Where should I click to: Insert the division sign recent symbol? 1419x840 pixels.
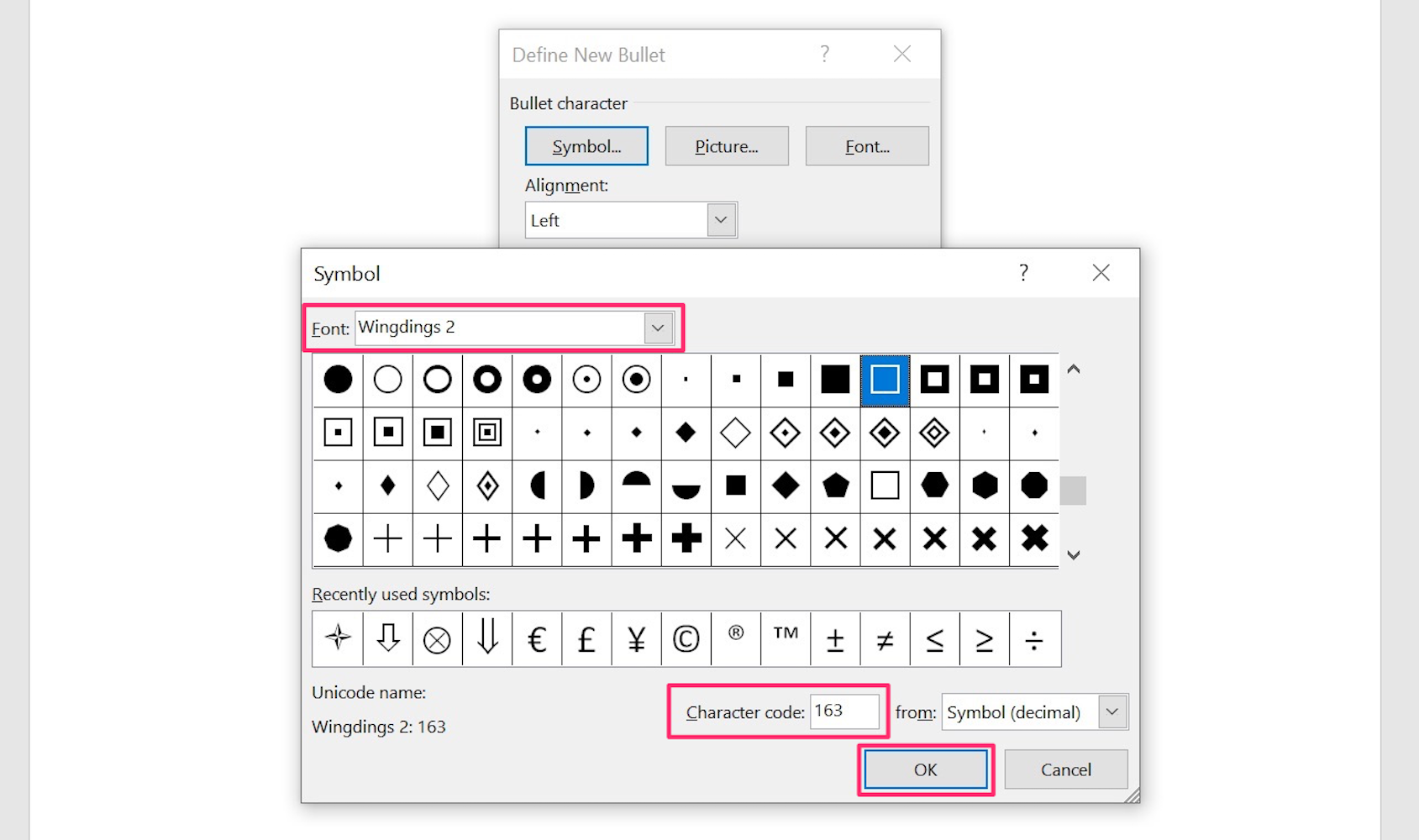1034,639
